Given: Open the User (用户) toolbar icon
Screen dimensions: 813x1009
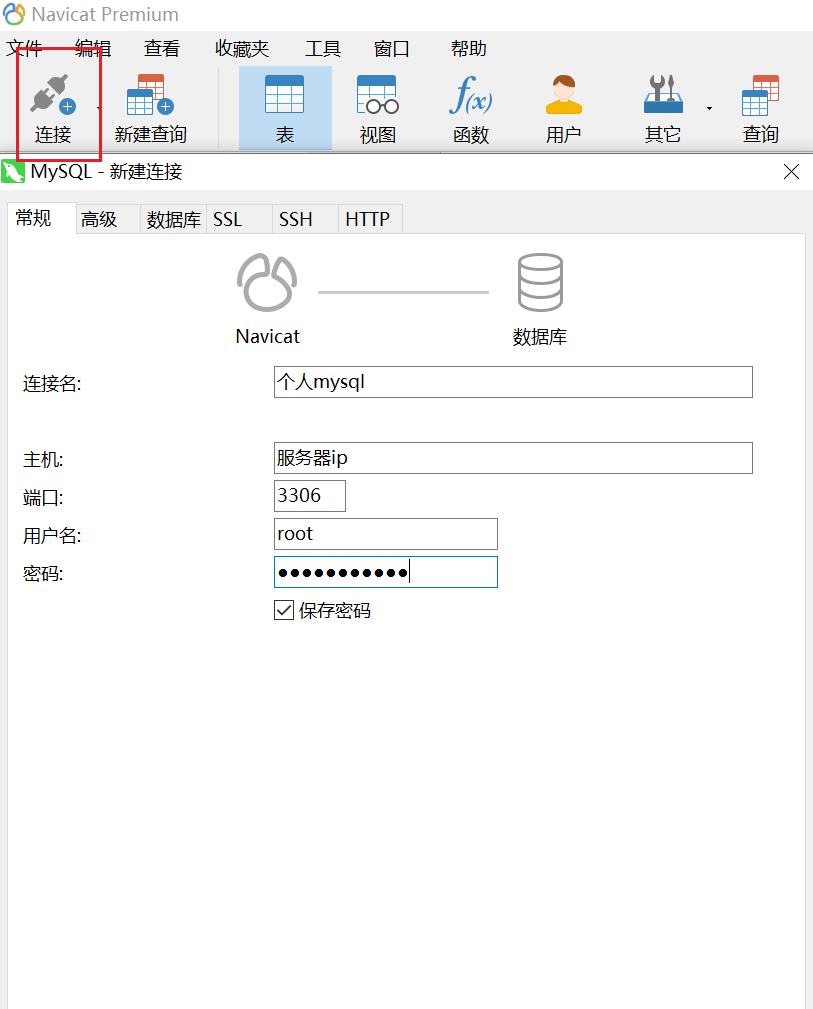Looking at the screenshot, I should click(x=564, y=95).
